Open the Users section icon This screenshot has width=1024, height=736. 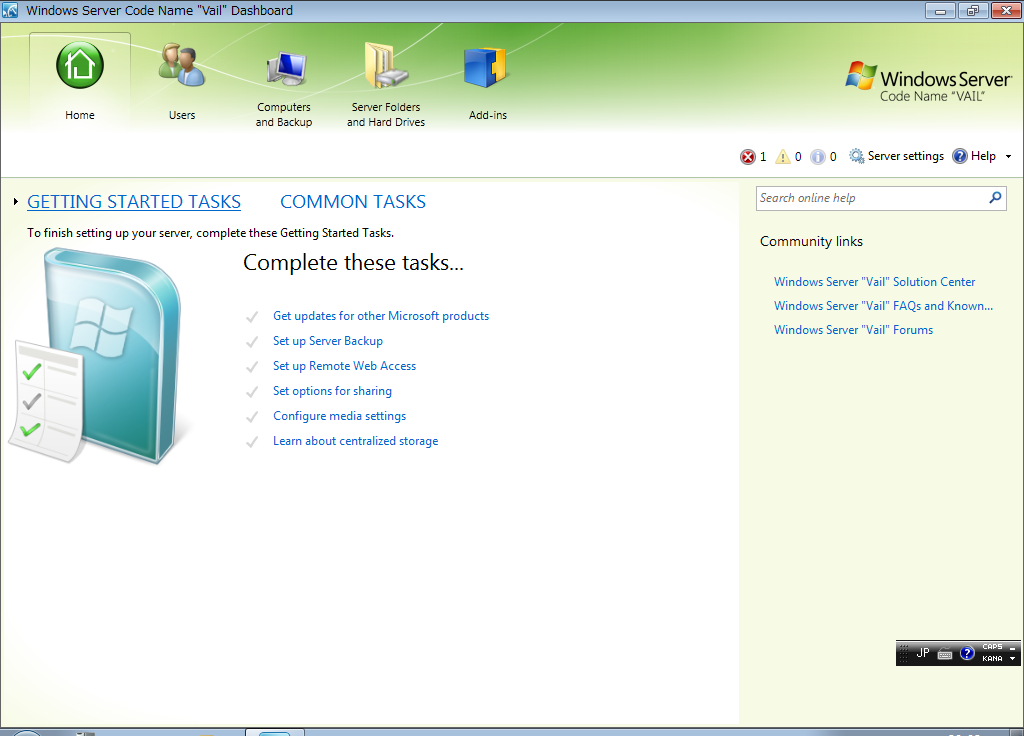[182, 65]
